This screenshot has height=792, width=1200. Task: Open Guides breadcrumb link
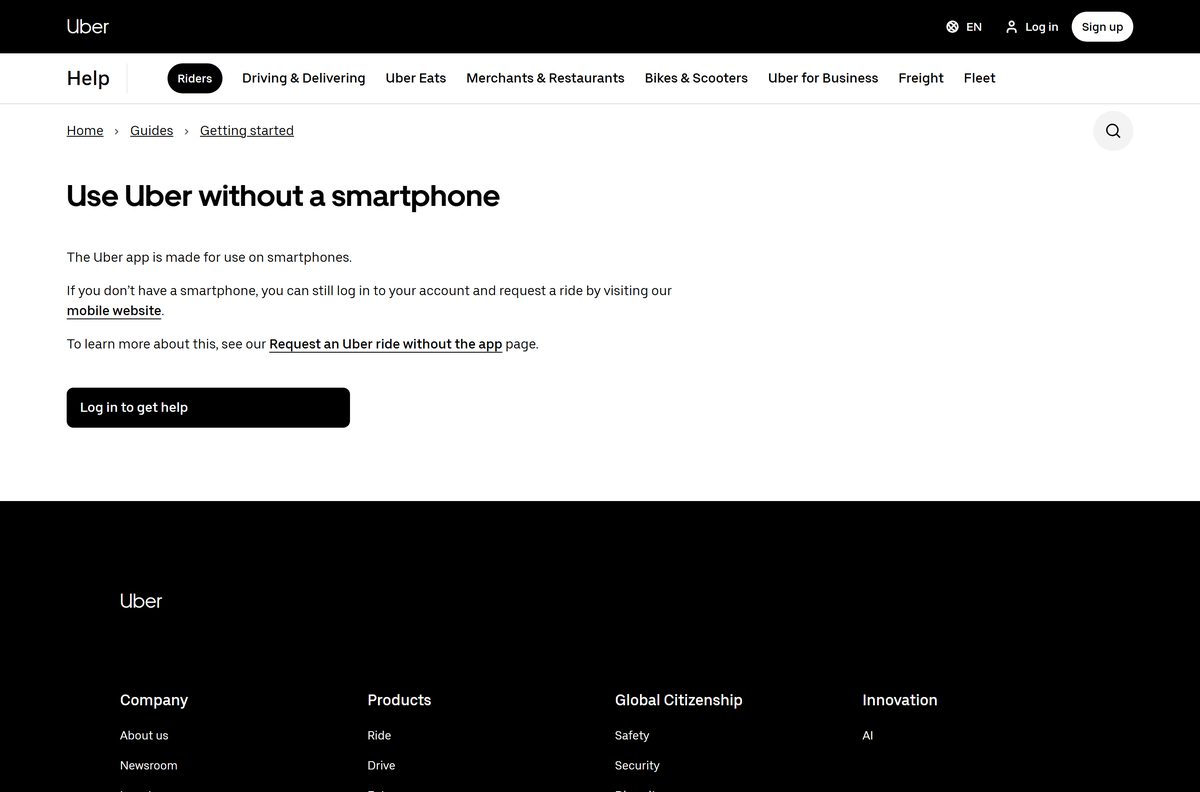click(152, 131)
